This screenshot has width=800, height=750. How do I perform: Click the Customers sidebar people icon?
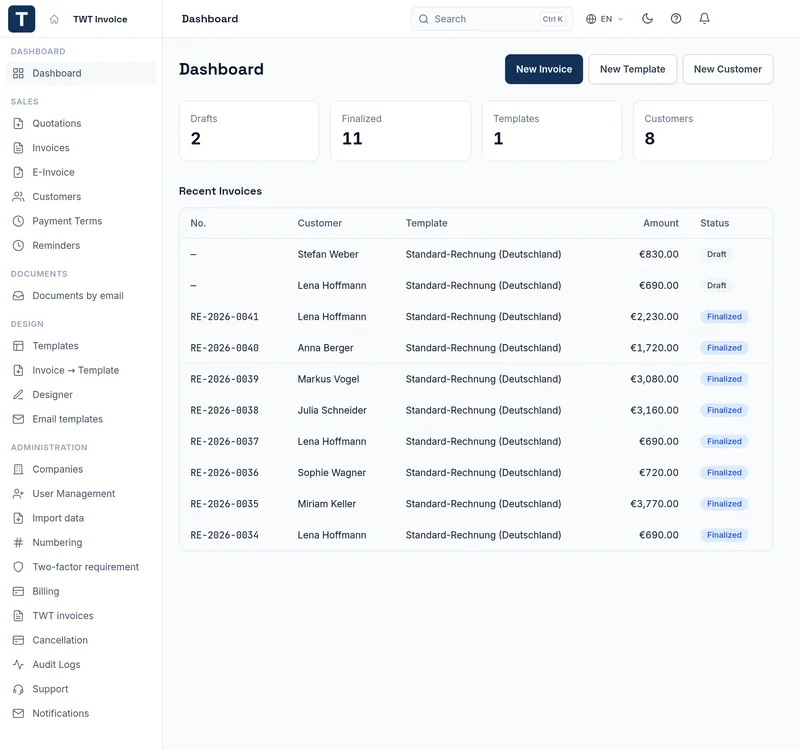(x=18, y=196)
